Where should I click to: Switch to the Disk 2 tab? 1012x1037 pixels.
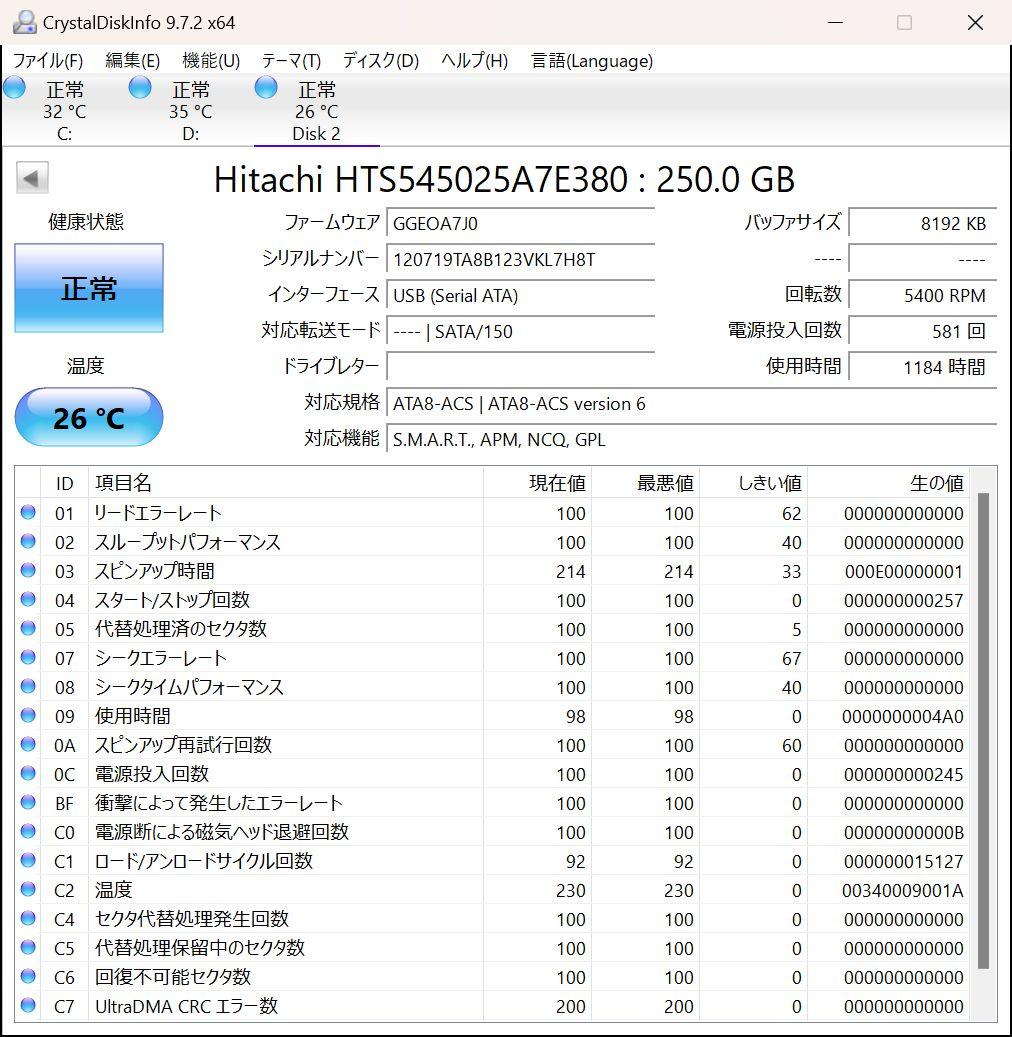[x=316, y=133]
